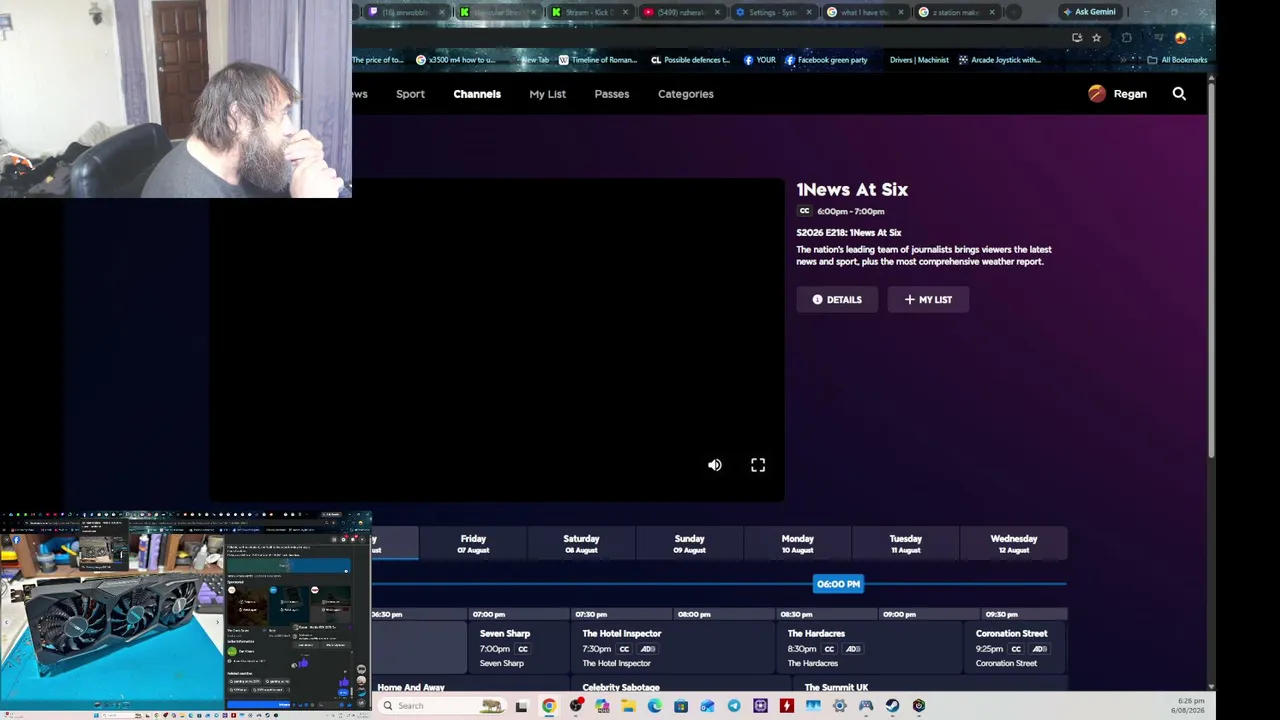Open 'Possible defences t...' bookmark

click(x=690, y=60)
